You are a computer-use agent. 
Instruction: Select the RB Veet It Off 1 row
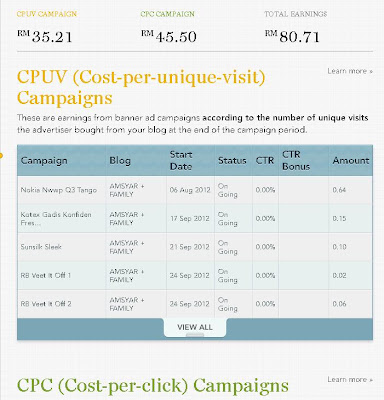pyautogui.click(x=195, y=275)
